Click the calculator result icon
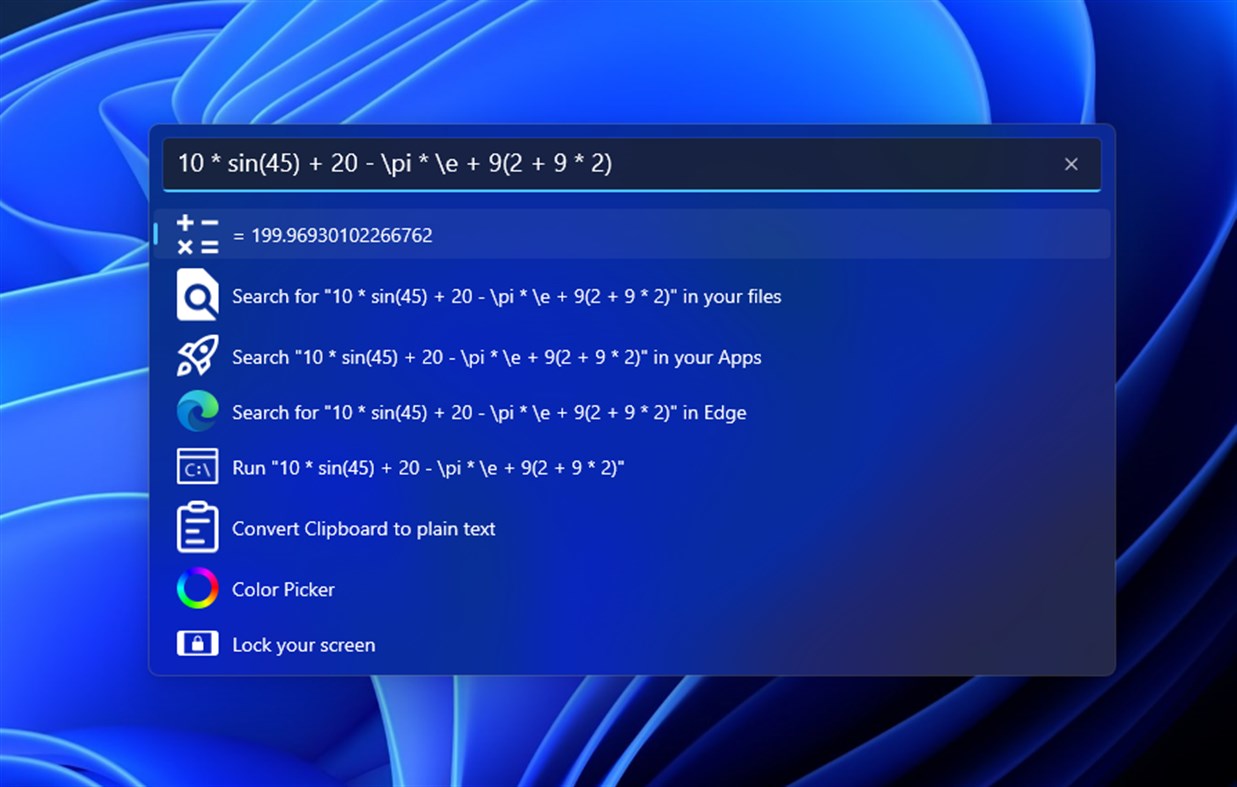 pyautogui.click(x=197, y=235)
